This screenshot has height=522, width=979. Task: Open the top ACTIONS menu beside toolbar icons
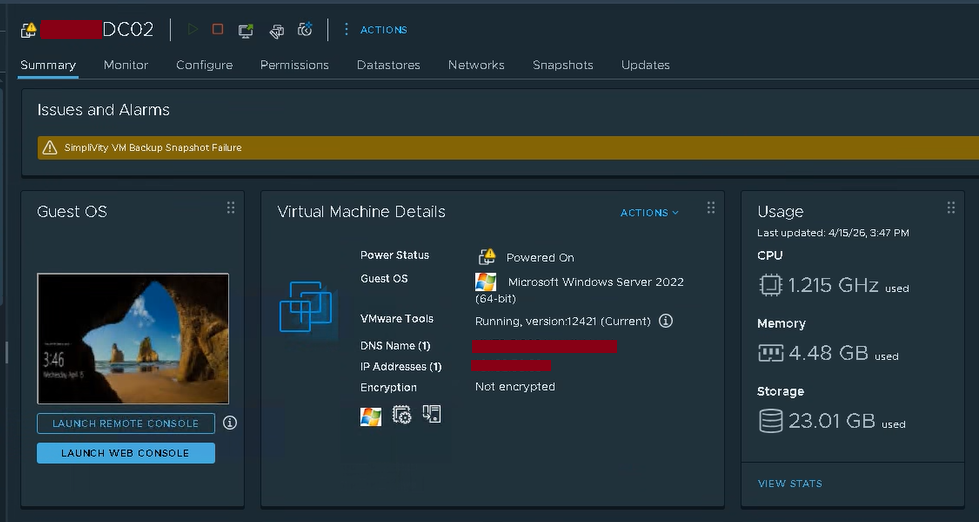pyautogui.click(x=375, y=30)
